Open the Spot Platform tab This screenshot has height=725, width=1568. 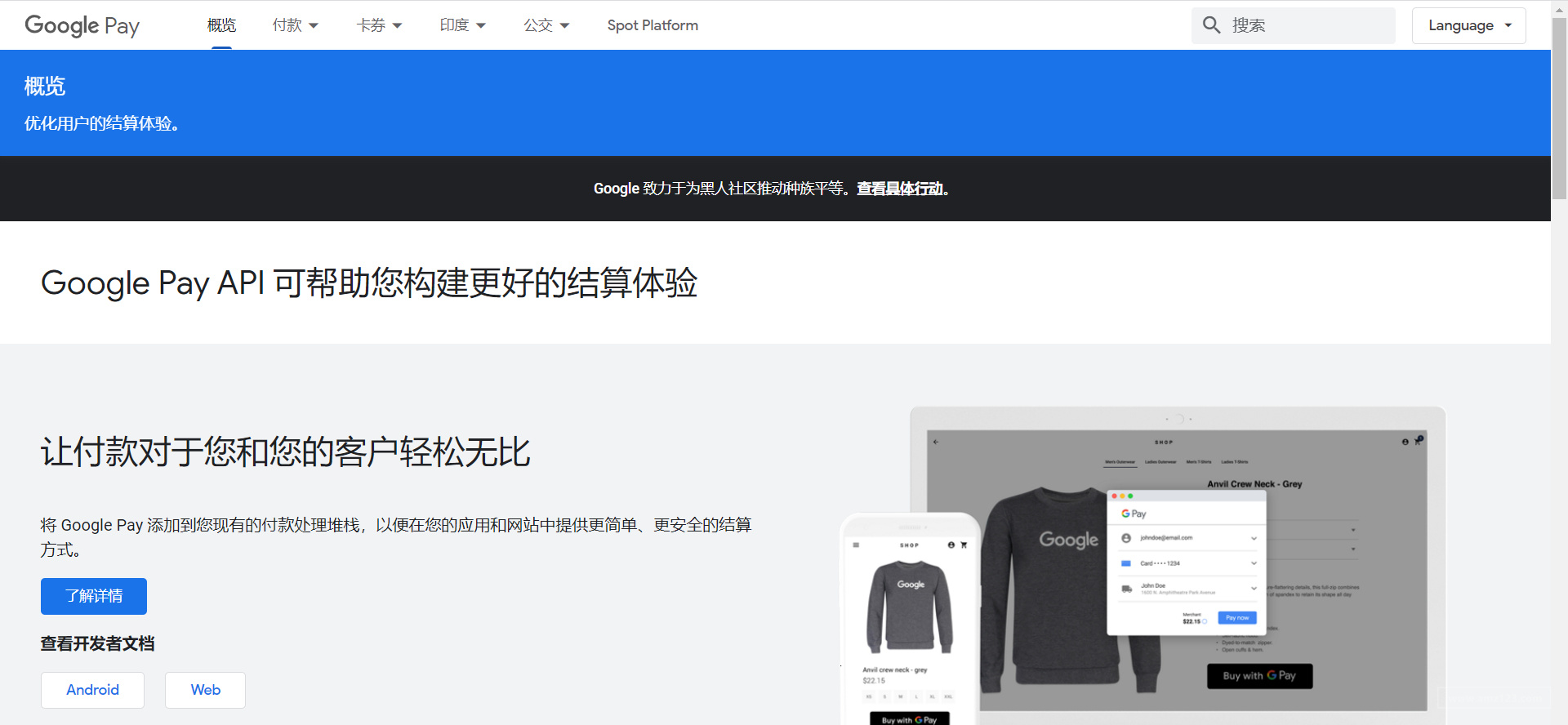[653, 25]
